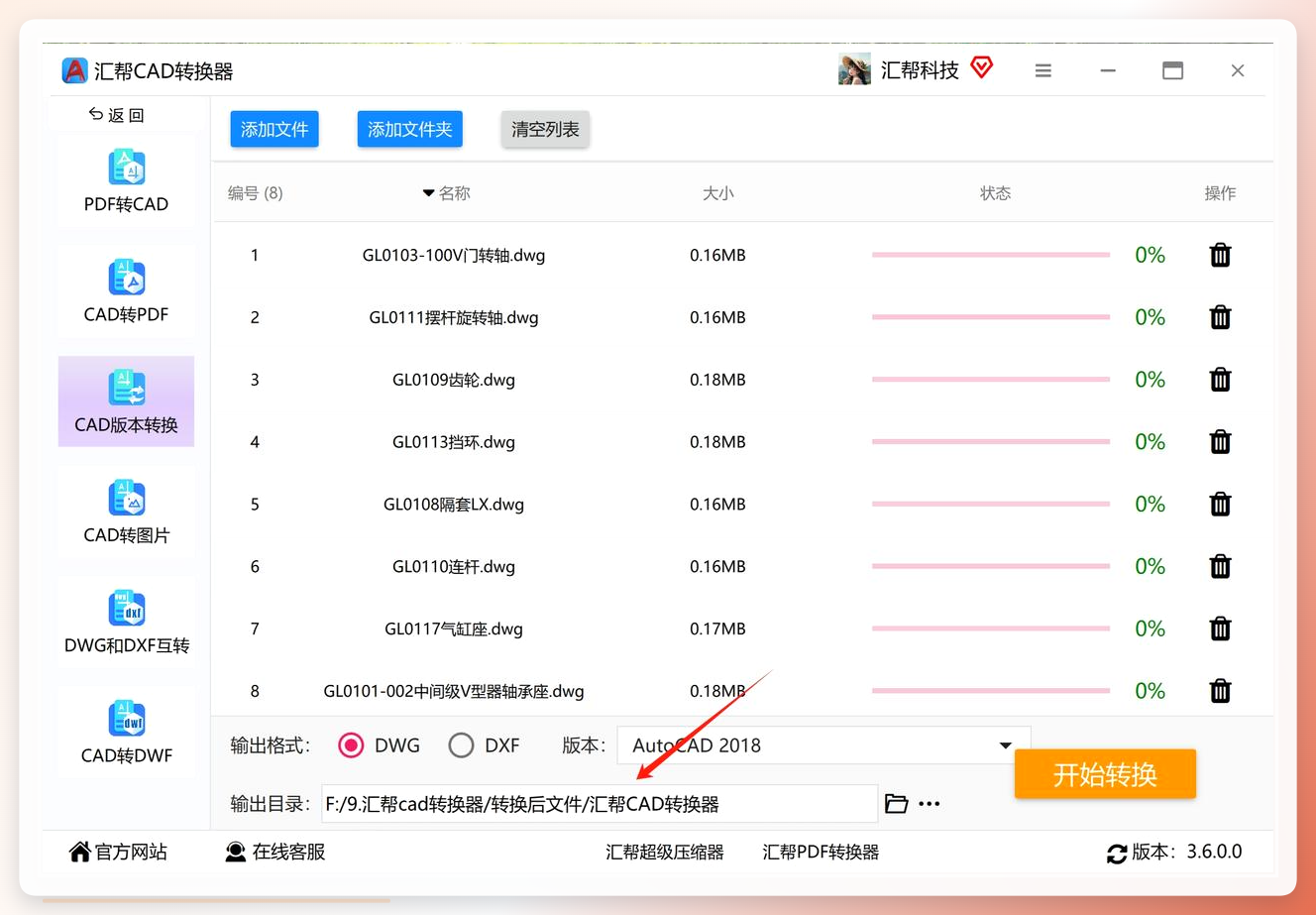Select the DWG output format radio button
1316x915 pixels.
(351, 745)
